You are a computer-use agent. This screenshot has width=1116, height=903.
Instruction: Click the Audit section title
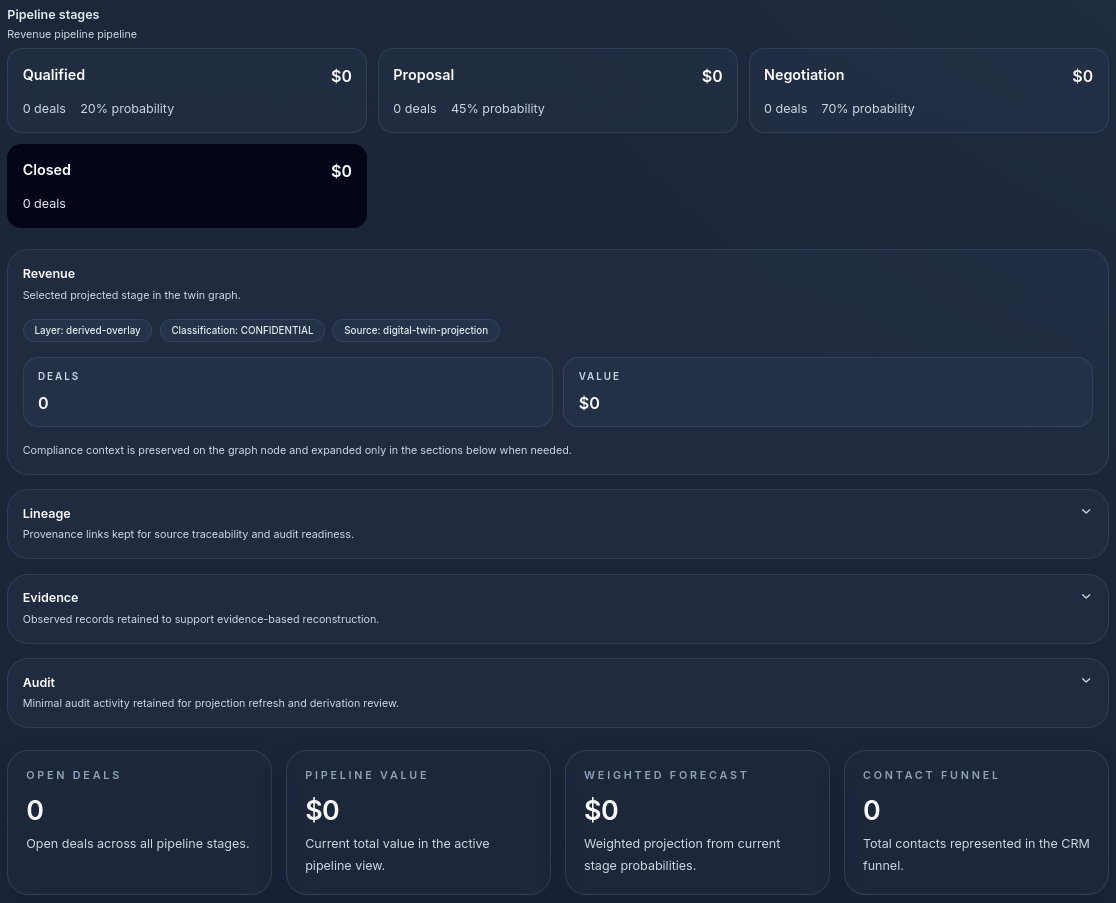[x=39, y=682]
